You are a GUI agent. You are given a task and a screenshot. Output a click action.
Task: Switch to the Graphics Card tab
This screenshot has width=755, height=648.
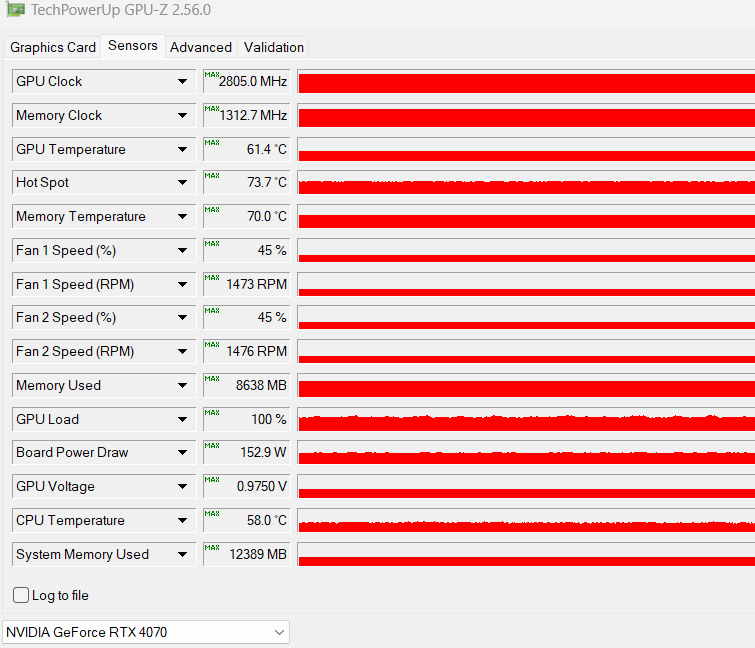pos(53,47)
